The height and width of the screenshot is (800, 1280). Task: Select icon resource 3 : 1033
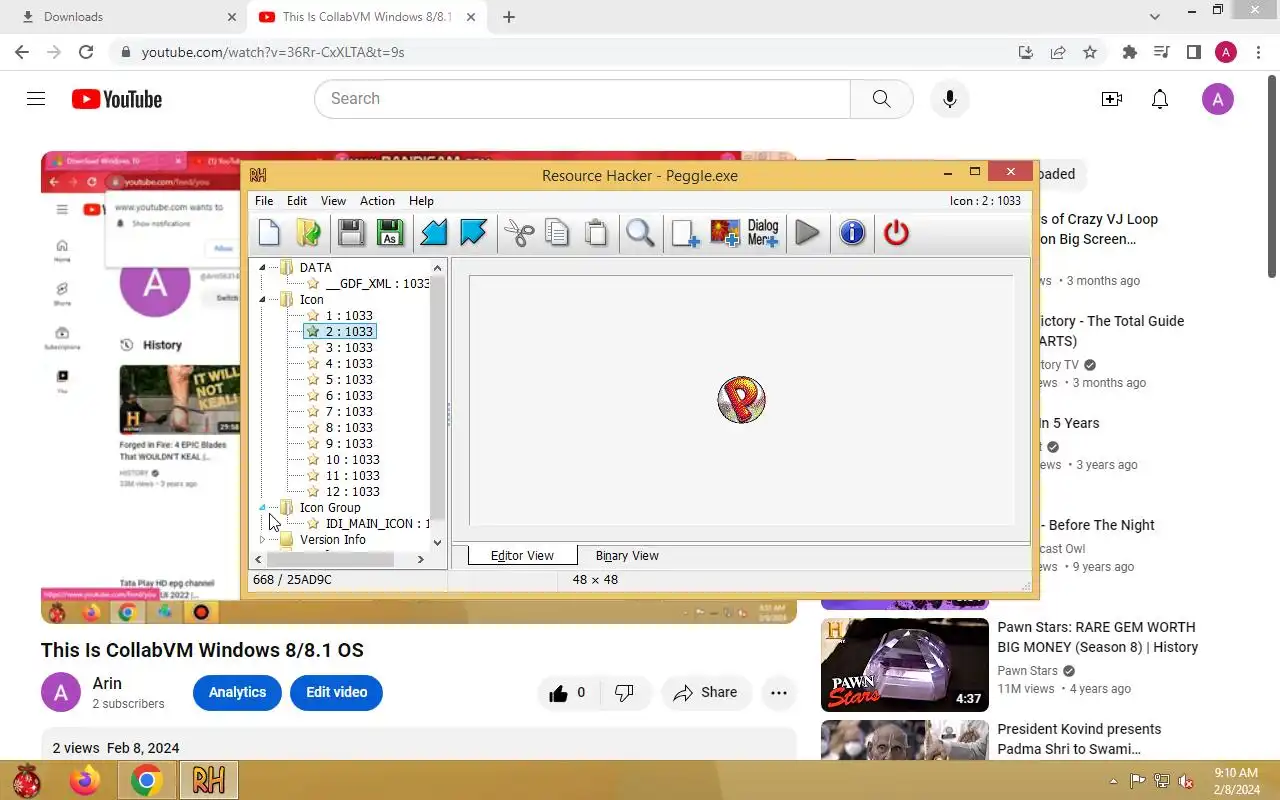[349, 348]
